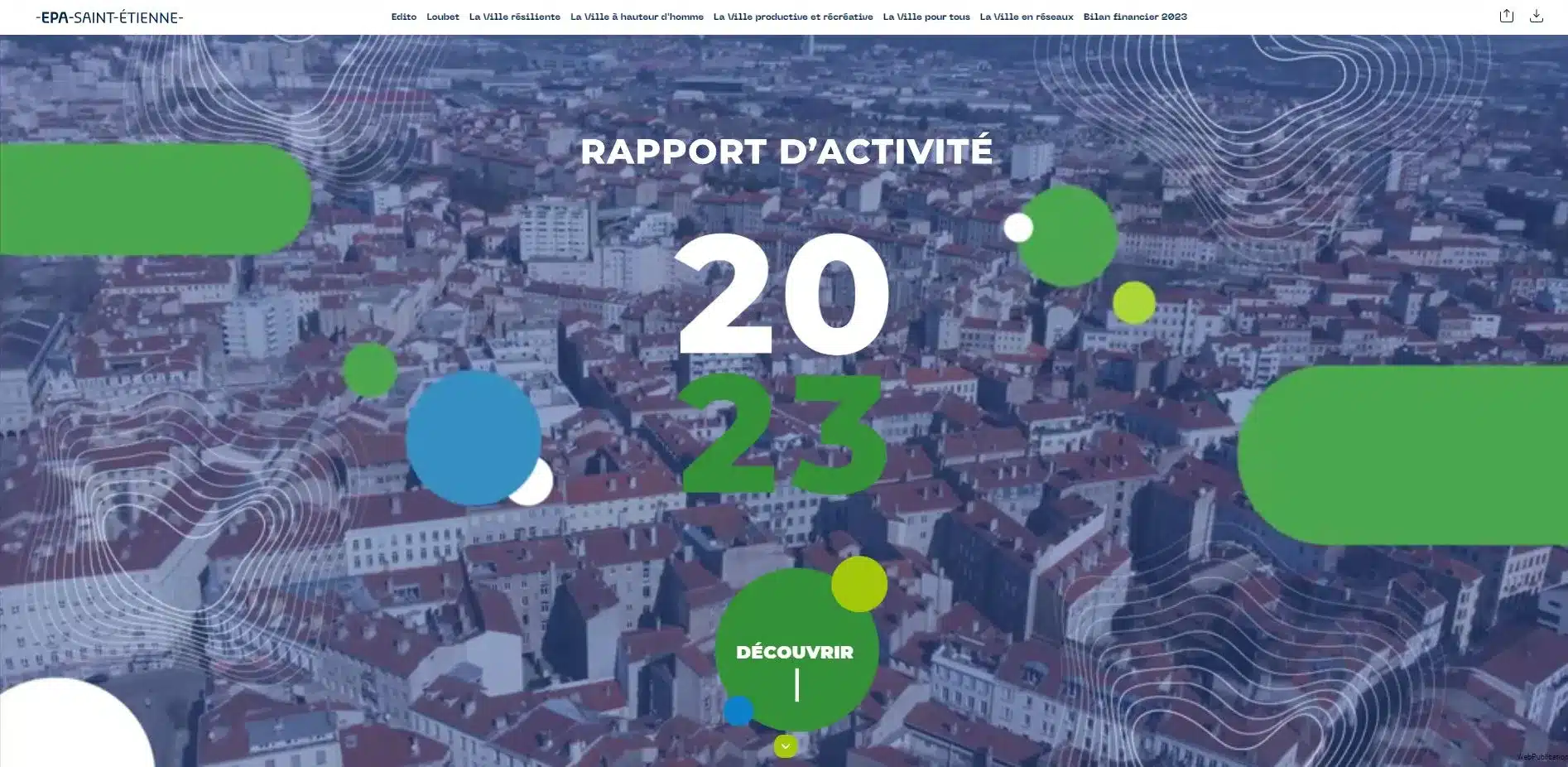Open the EPA Saint-Étienne logo link
The width and height of the screenshot is (1568, 767).
(109, 17)
